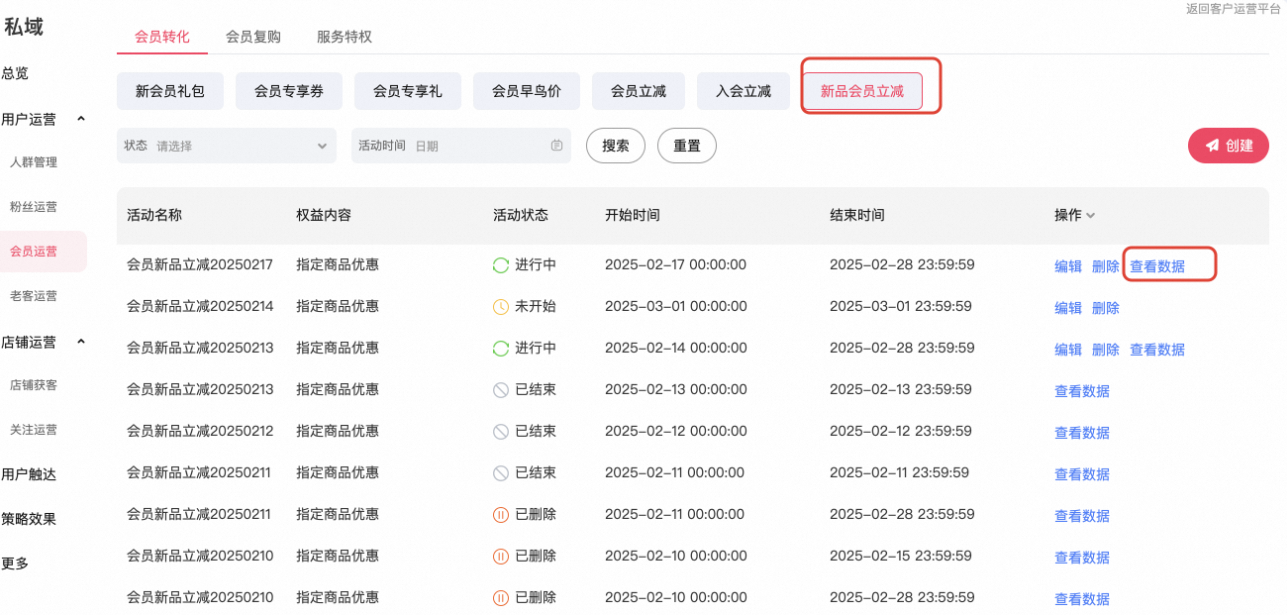Click the 搜索 button

616,146
